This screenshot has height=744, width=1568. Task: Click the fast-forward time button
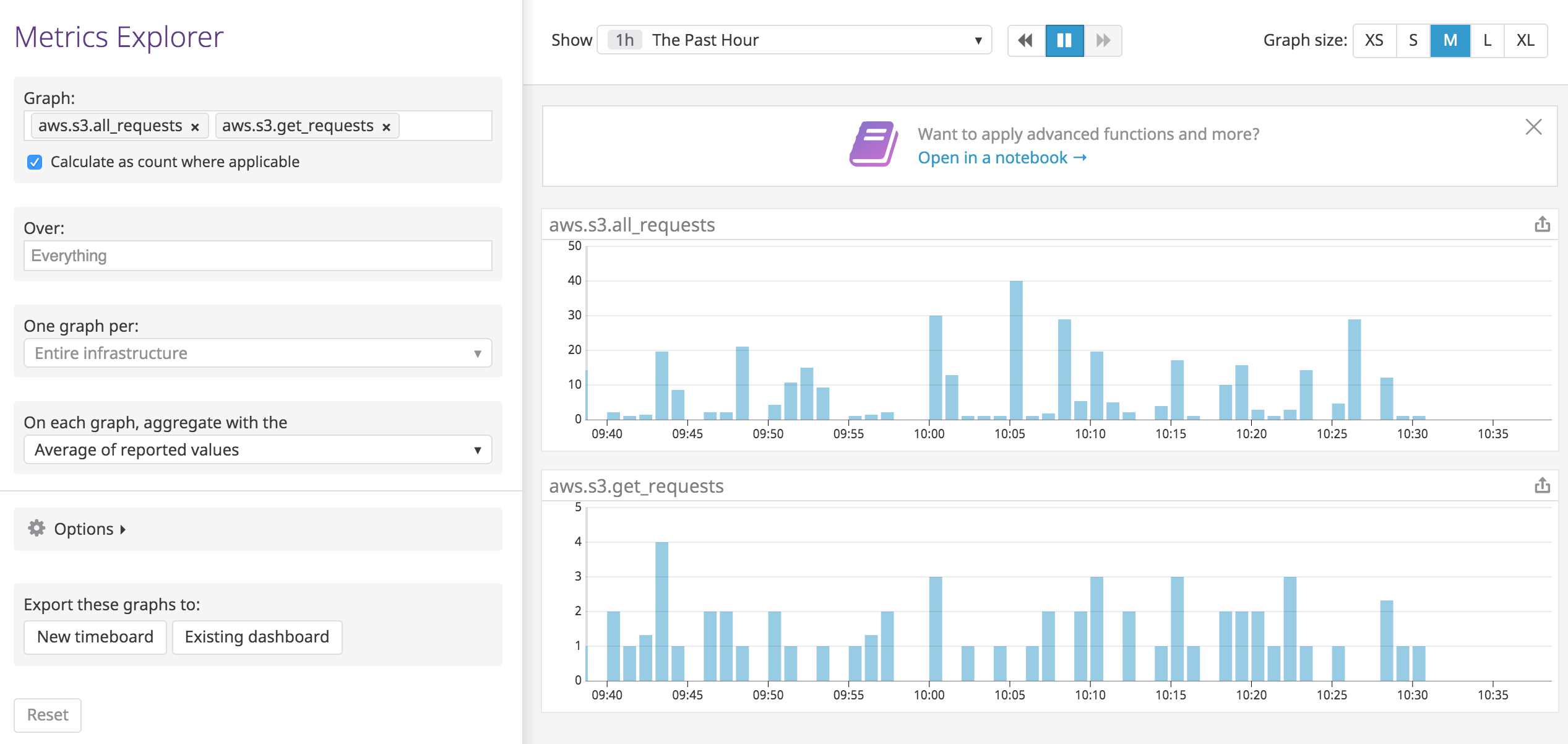(1103, 41)
